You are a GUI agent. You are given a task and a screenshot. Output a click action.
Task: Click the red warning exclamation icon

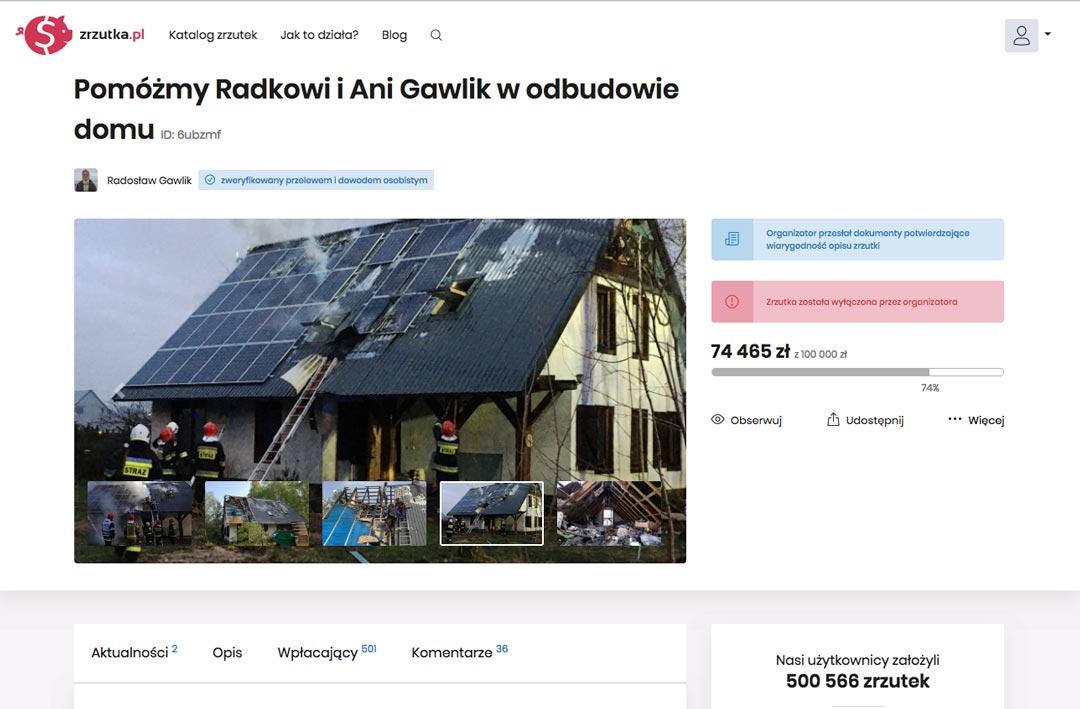pos(732,302)
